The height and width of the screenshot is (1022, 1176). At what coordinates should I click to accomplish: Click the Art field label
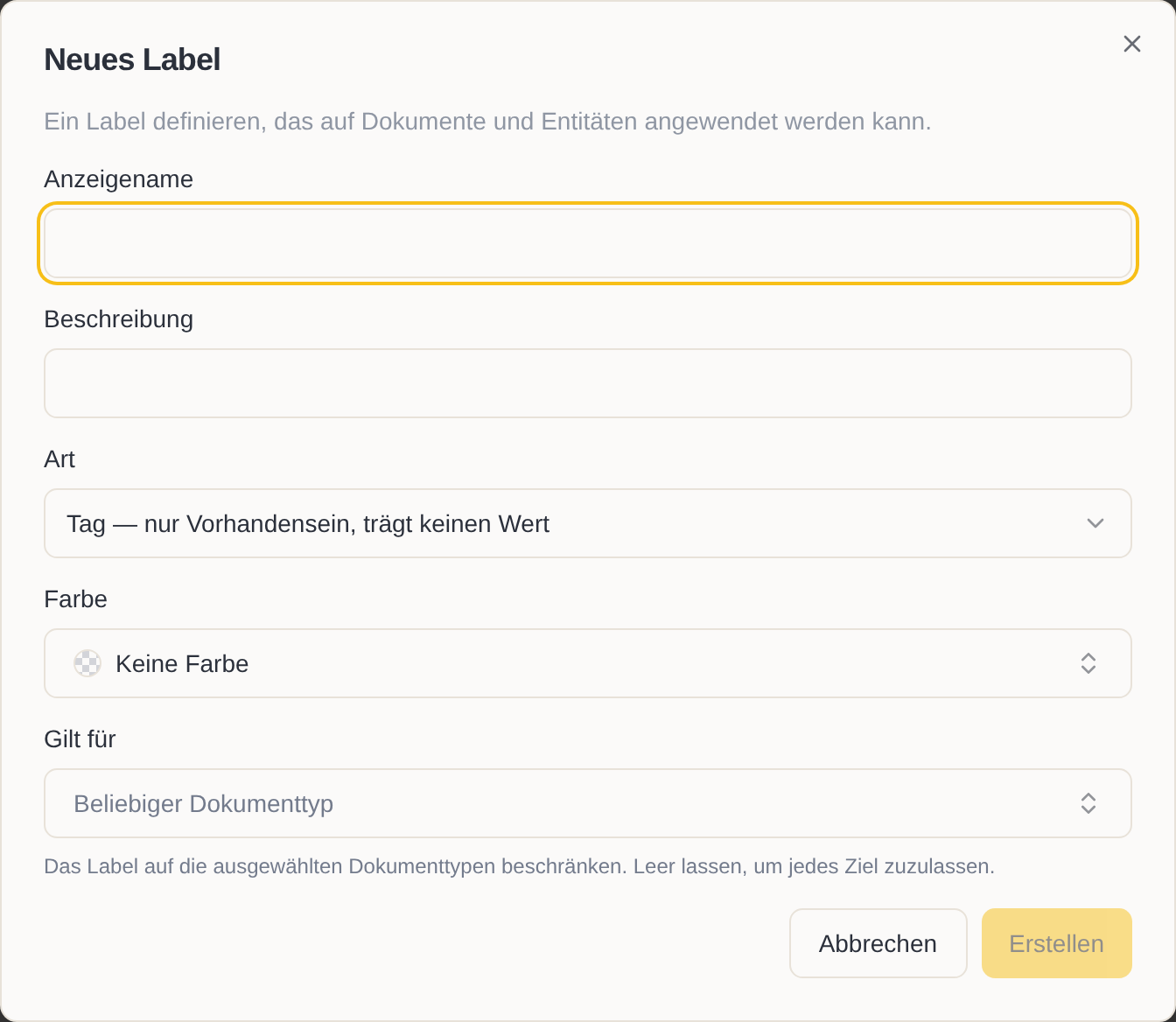click(x=59, y=458)
